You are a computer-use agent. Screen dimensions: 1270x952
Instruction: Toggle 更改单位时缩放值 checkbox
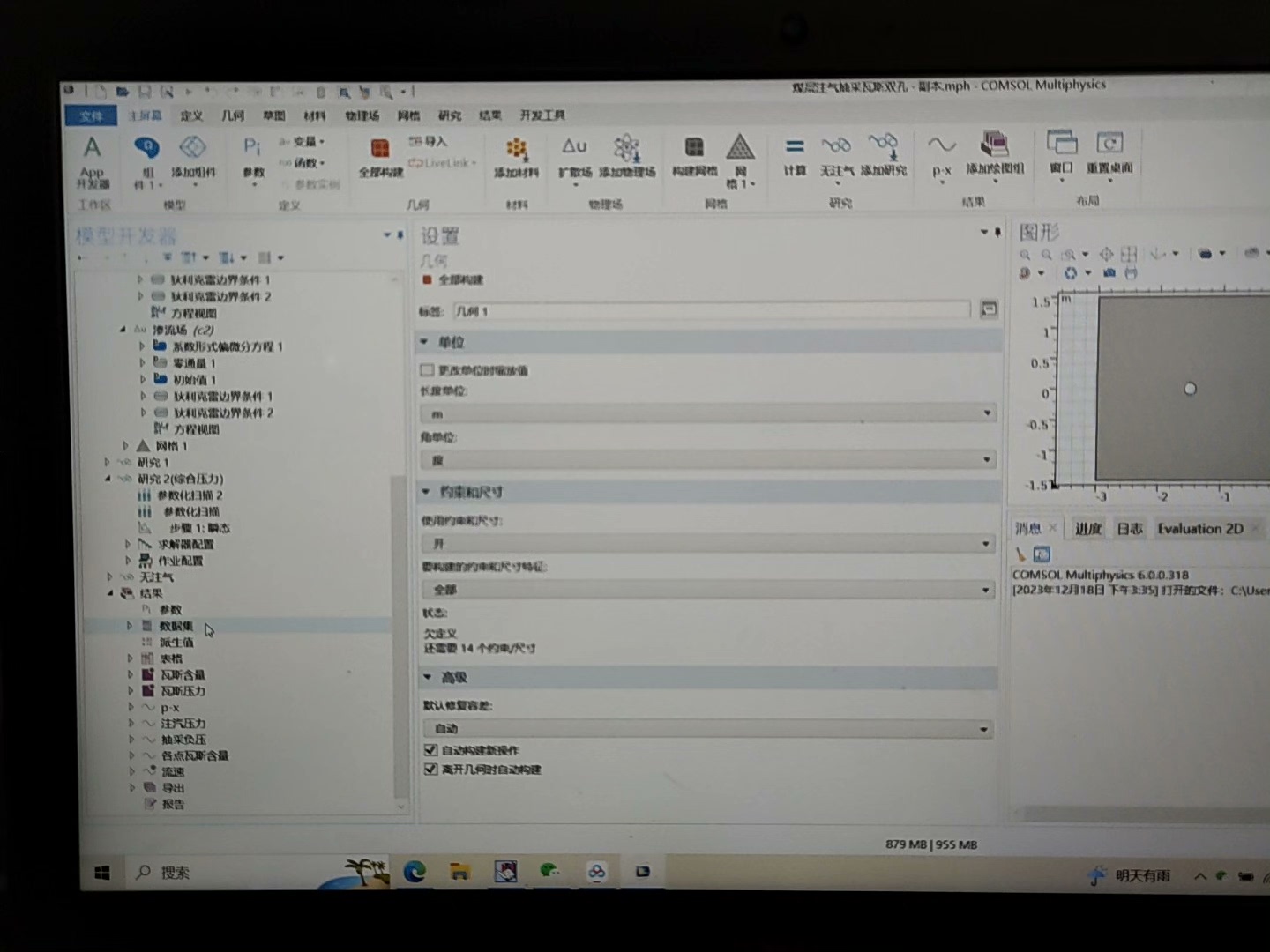click(428, 370)
